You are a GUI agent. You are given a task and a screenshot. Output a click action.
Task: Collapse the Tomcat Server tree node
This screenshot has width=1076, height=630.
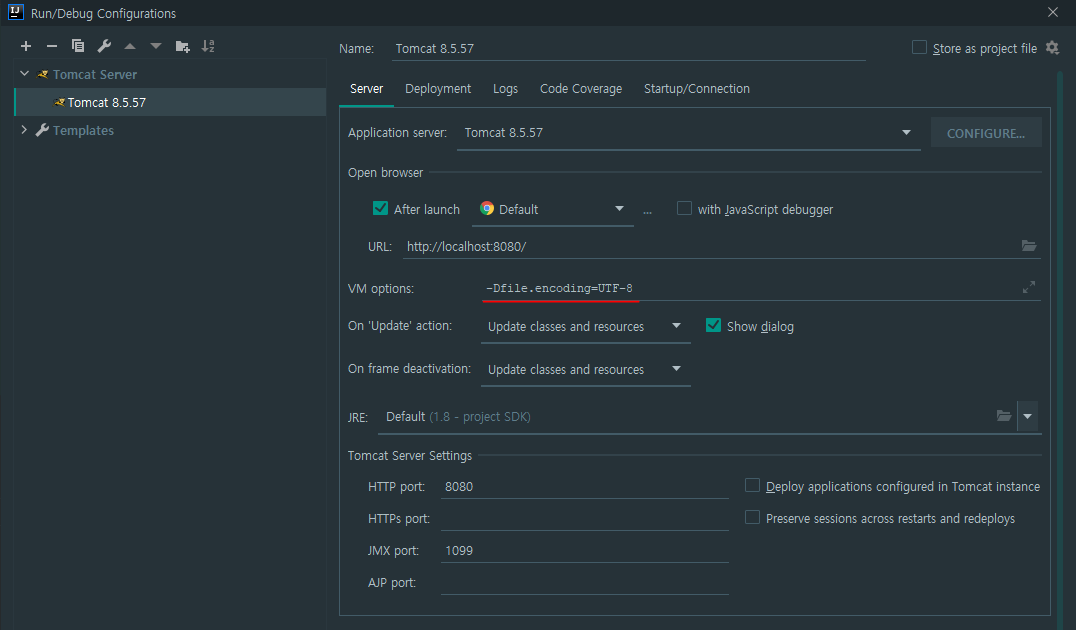[x=24, y=73]
